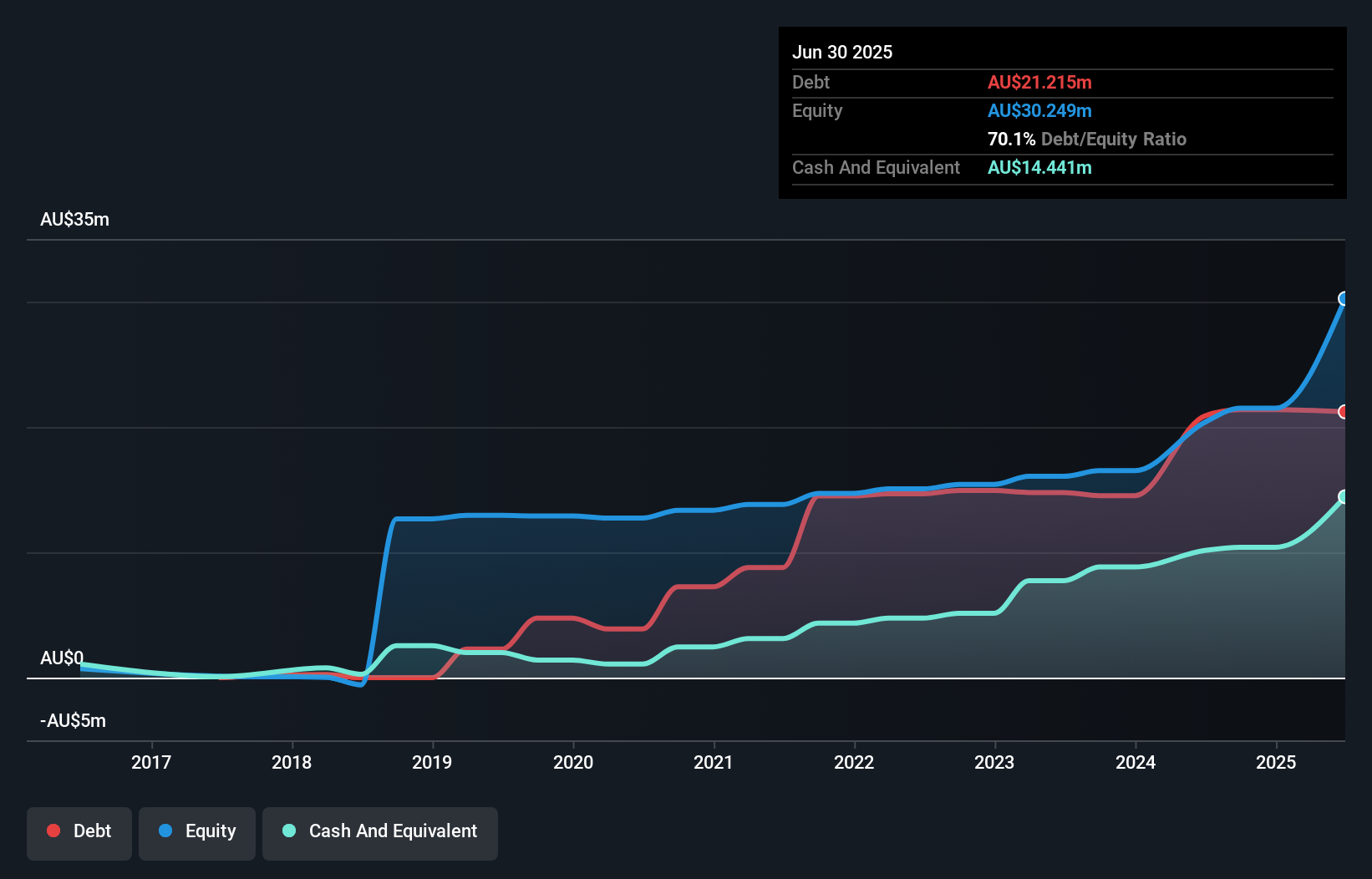This screenshot has width=1372, height=879.
Task: Select the 2021 year label on axis
Action: point(714,762)
